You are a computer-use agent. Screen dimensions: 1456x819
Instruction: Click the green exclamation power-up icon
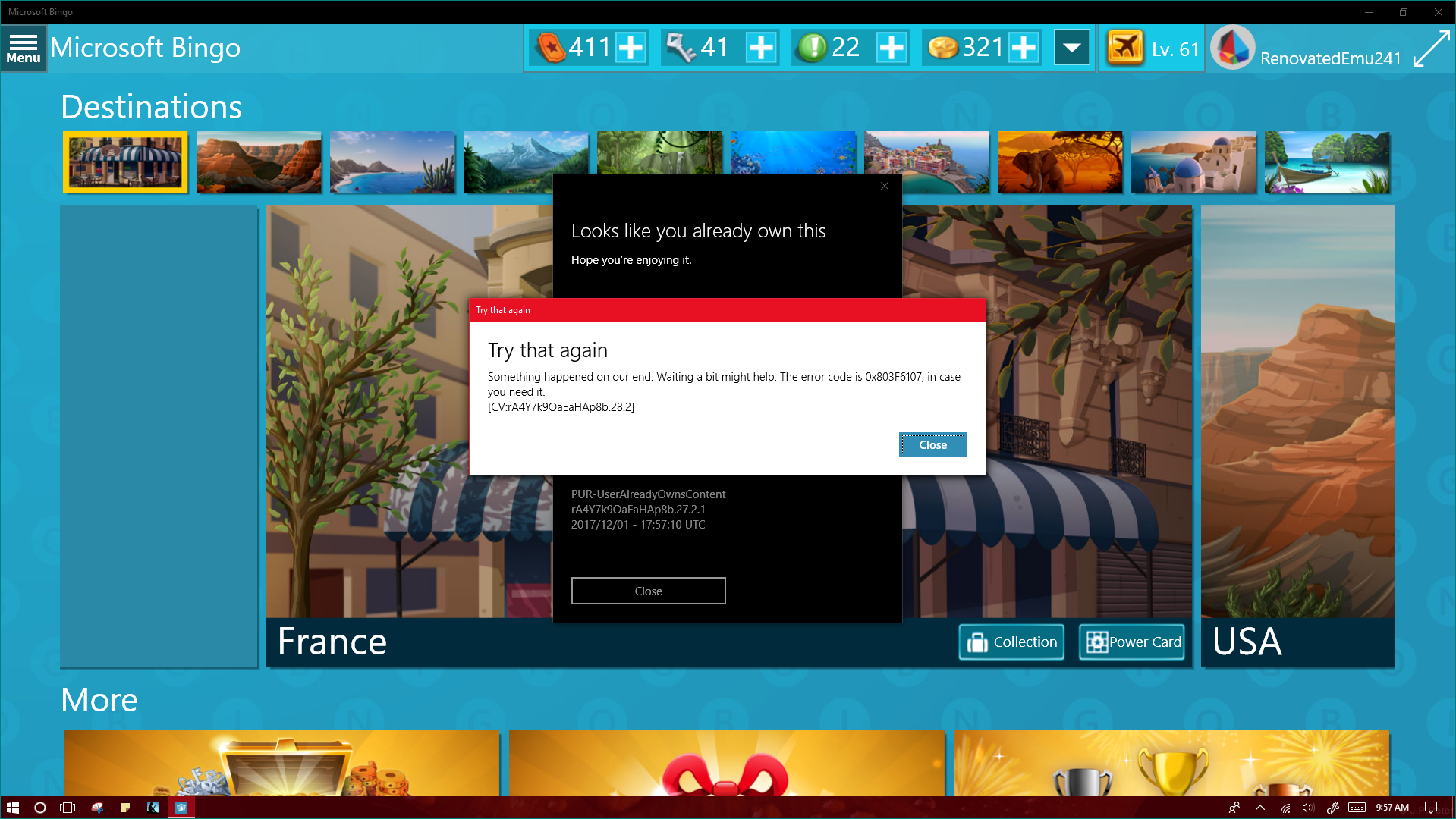point(812,48)
